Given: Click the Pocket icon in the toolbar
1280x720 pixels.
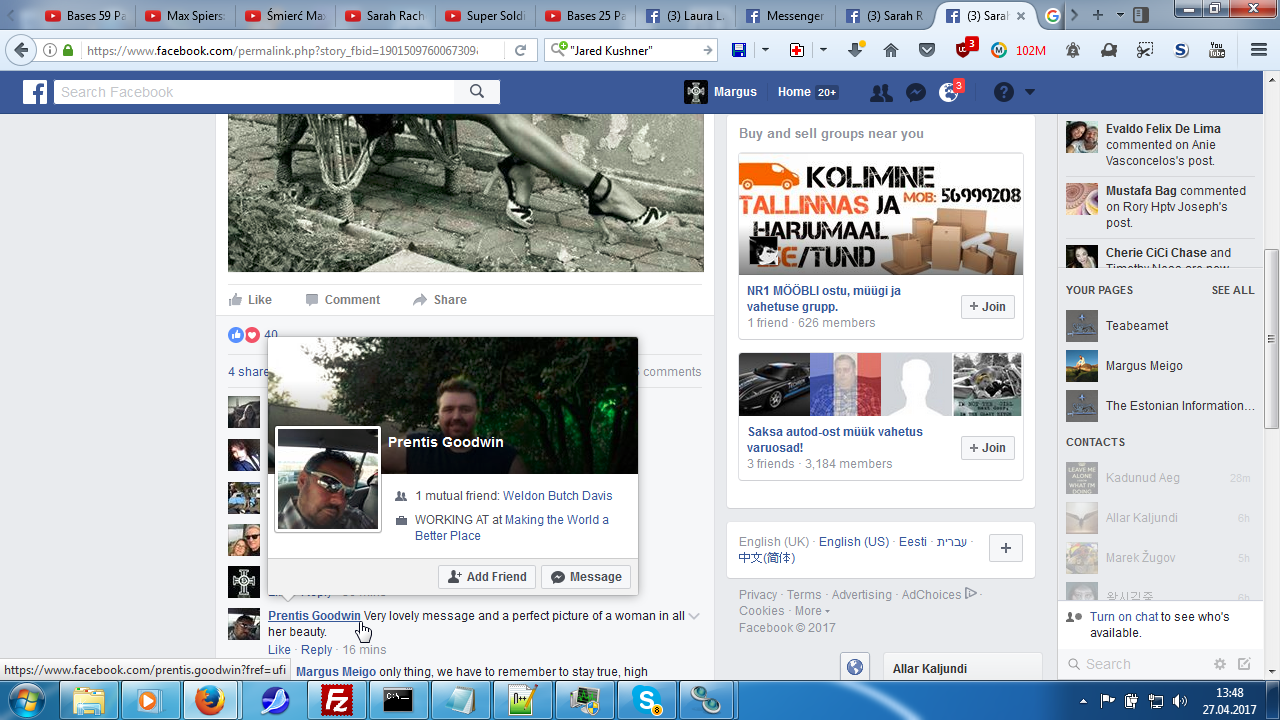Looking at the screenshot, I should pos(927,50).
